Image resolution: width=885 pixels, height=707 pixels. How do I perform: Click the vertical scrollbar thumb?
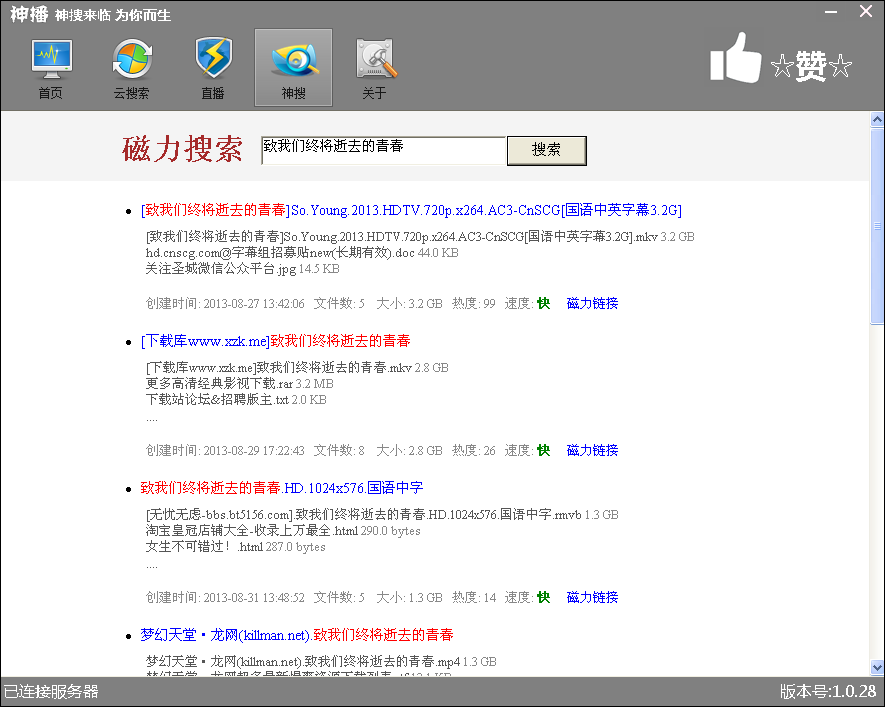pyautogui.click(x=877, y=225)
